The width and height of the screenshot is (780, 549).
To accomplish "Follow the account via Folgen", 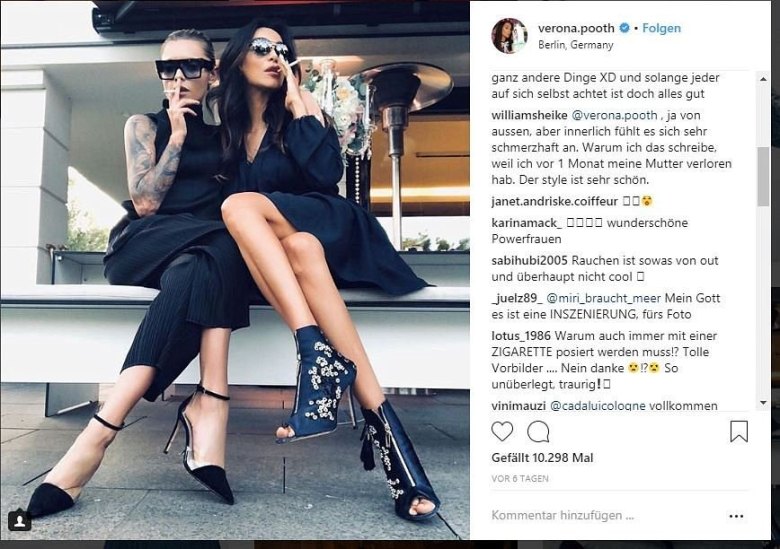I will pyautogui.click(x=661, y=28).
